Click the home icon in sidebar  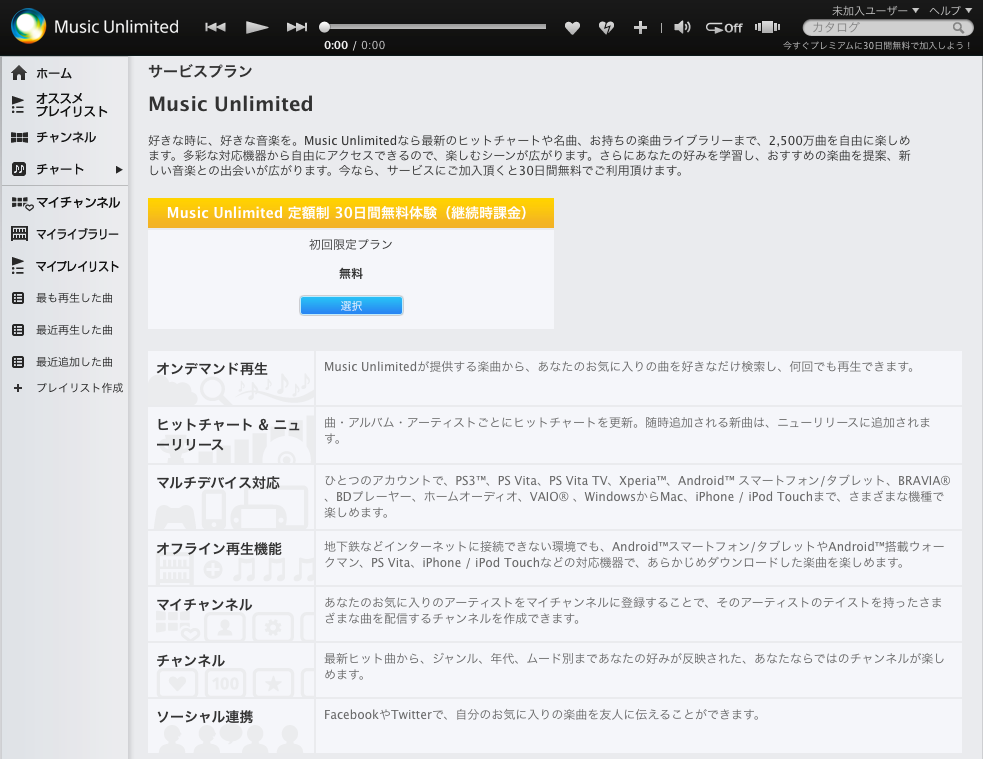[19, 73]
